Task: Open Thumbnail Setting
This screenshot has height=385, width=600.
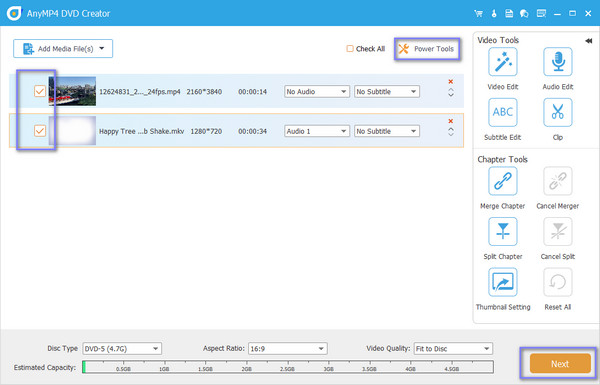Action: (502, 282)
